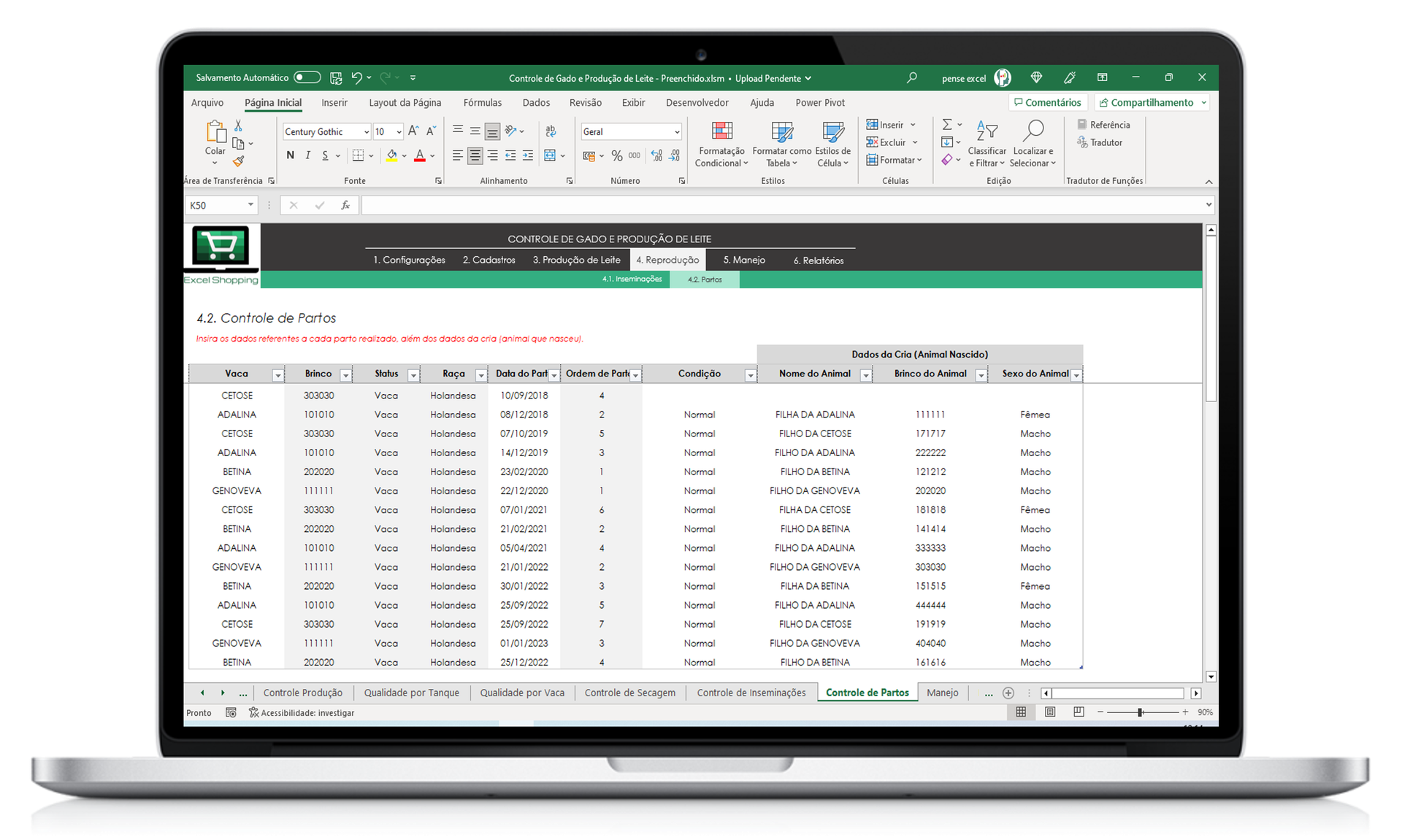Open the Vaca column filter dropdown

coord(277,375)
